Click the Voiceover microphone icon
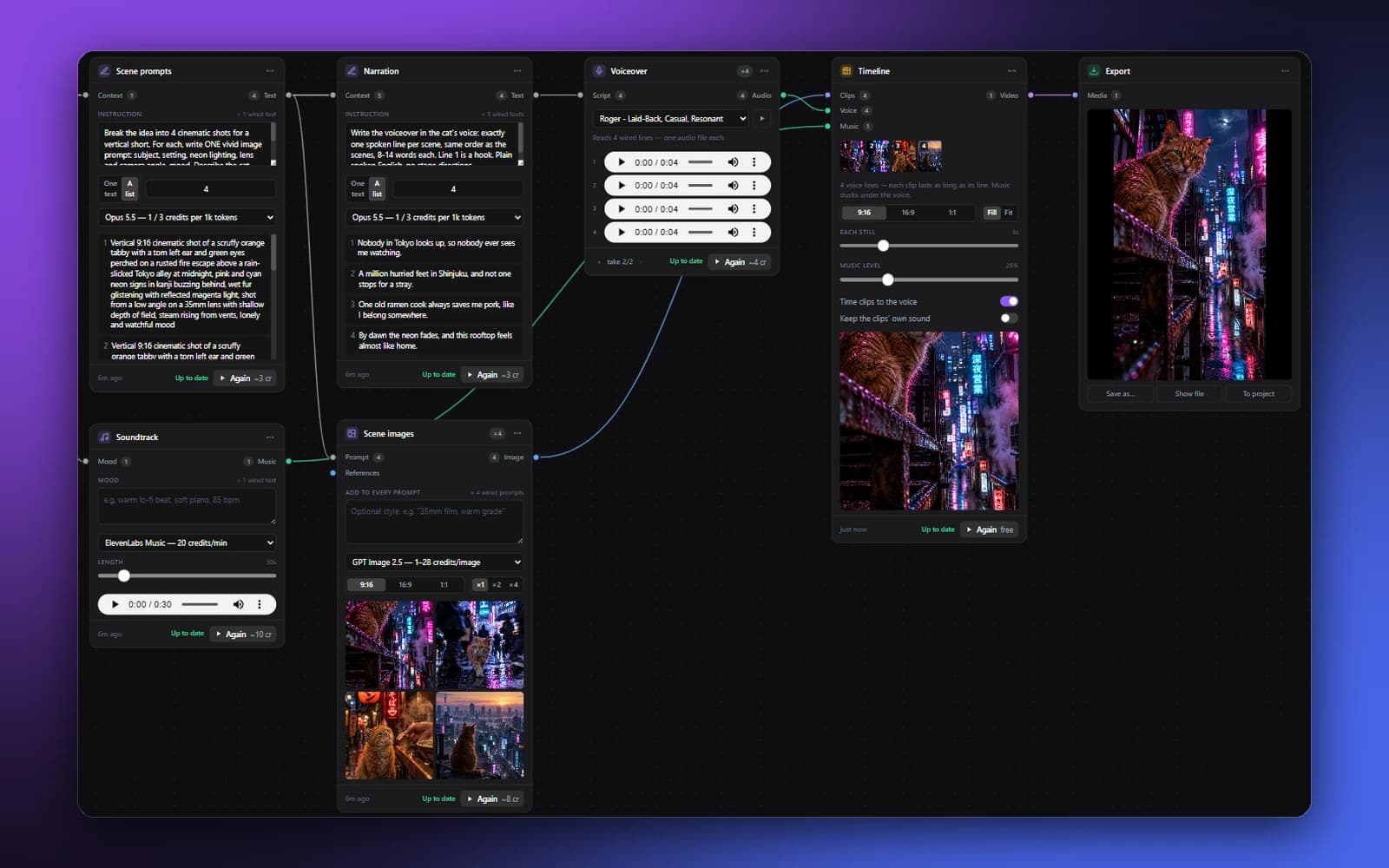The width and height of the screenshot is (1389, 868). point(599,71)
